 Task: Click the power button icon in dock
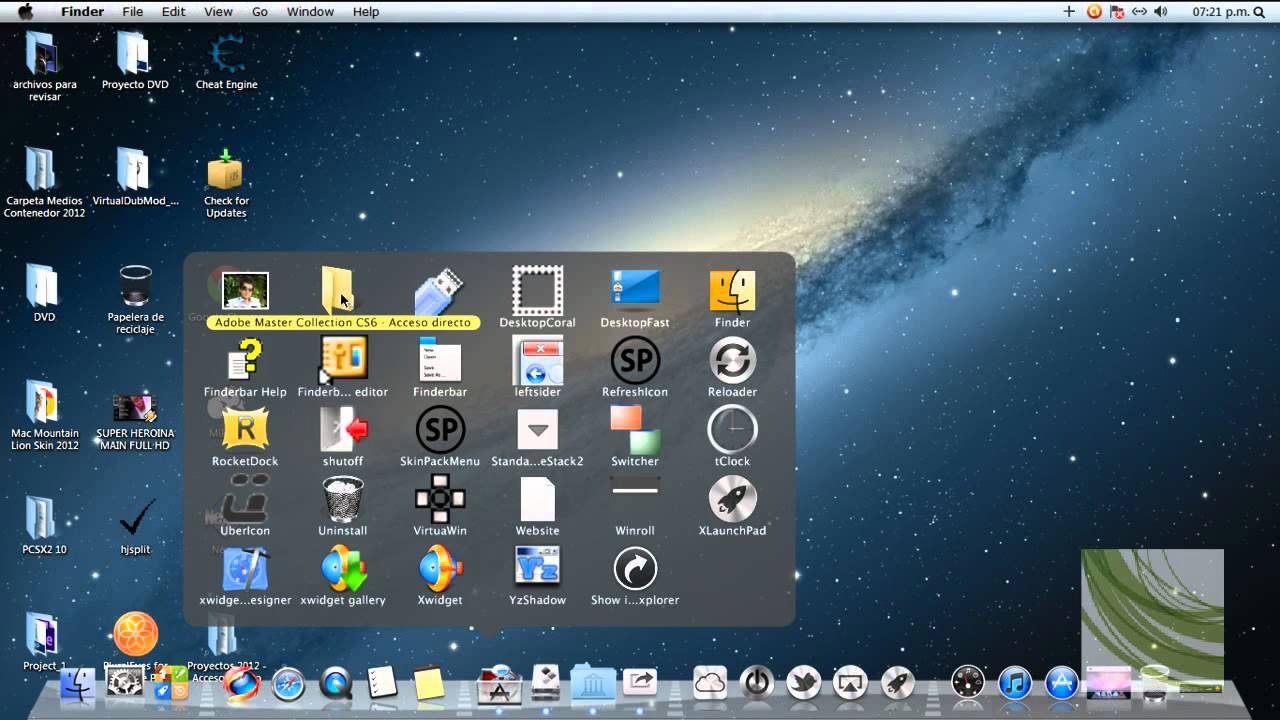[757, 682]
